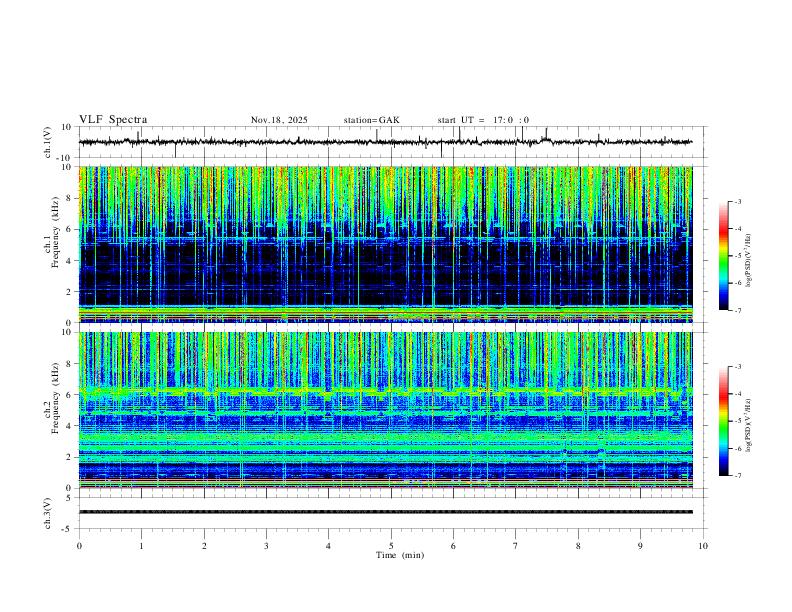Click the upper color bar "log(PSD)" label
This screenshot has height=612, width=792.
pos(748,261)
